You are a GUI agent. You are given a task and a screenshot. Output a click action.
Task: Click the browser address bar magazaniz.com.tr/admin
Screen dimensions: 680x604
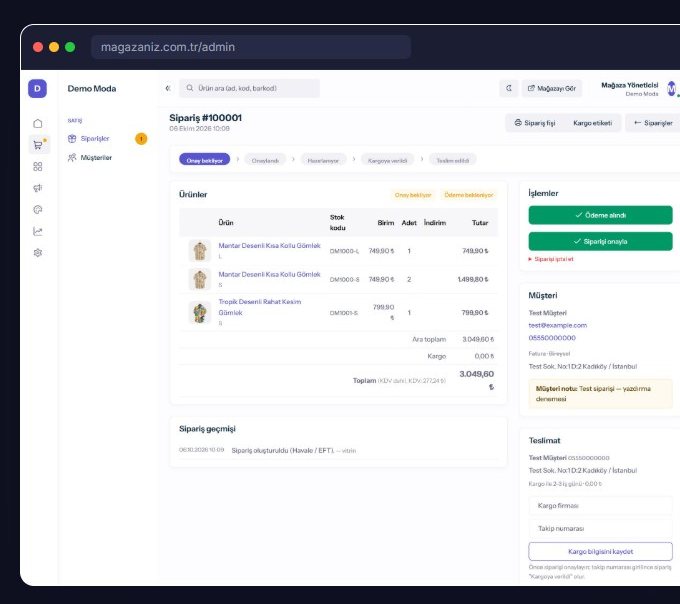coord(251,47)
